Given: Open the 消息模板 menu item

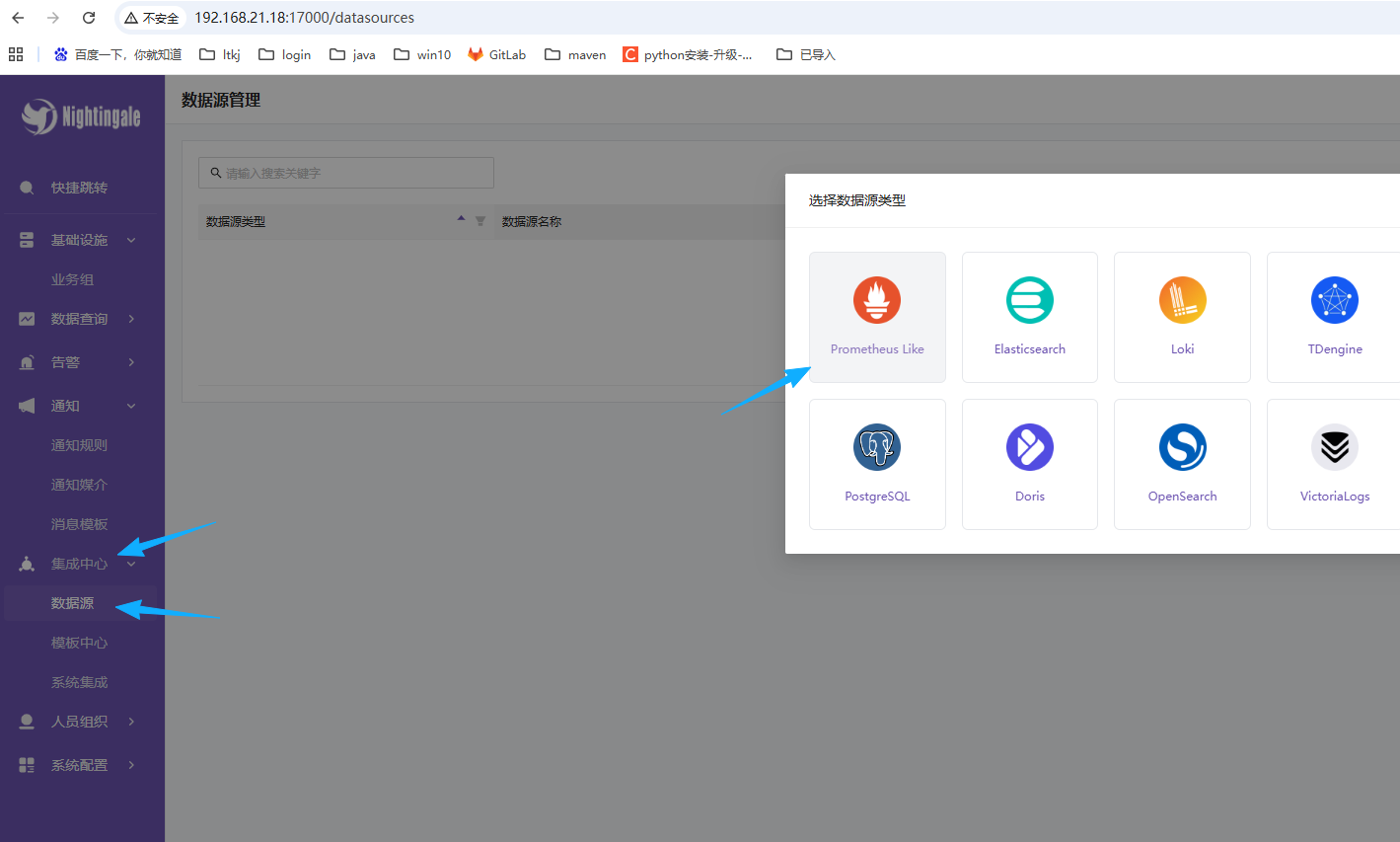Looking at the screenshot, I should click(x=79, y=524).
